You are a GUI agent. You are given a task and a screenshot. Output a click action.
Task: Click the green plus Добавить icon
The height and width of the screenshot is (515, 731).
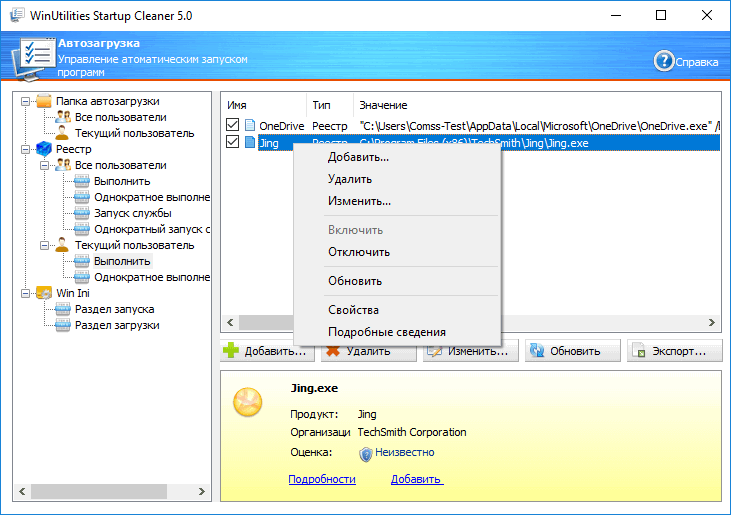click(231, 350)
